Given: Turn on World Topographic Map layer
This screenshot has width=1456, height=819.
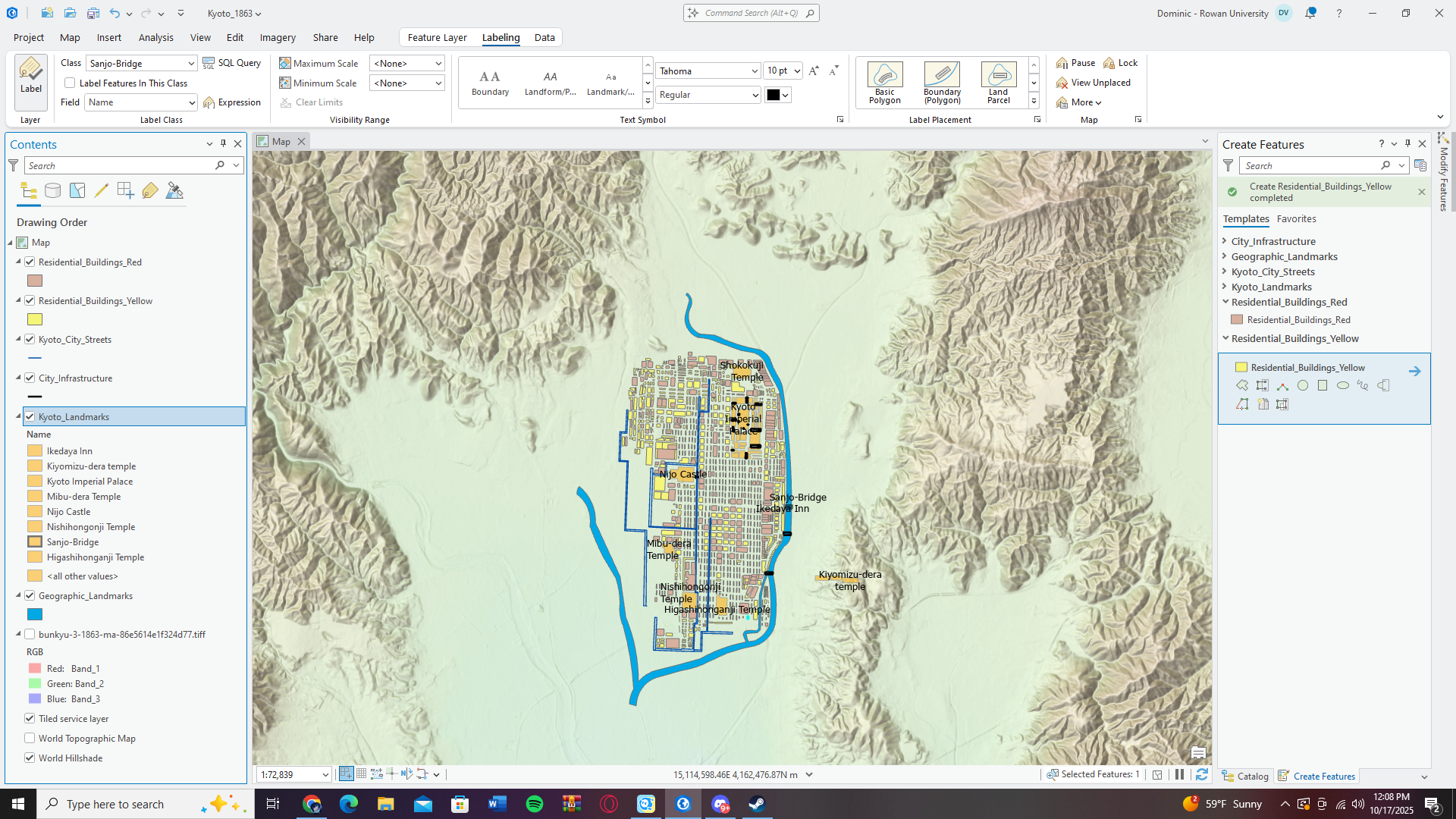Looking at the screenshot, I should click(30, 738).
